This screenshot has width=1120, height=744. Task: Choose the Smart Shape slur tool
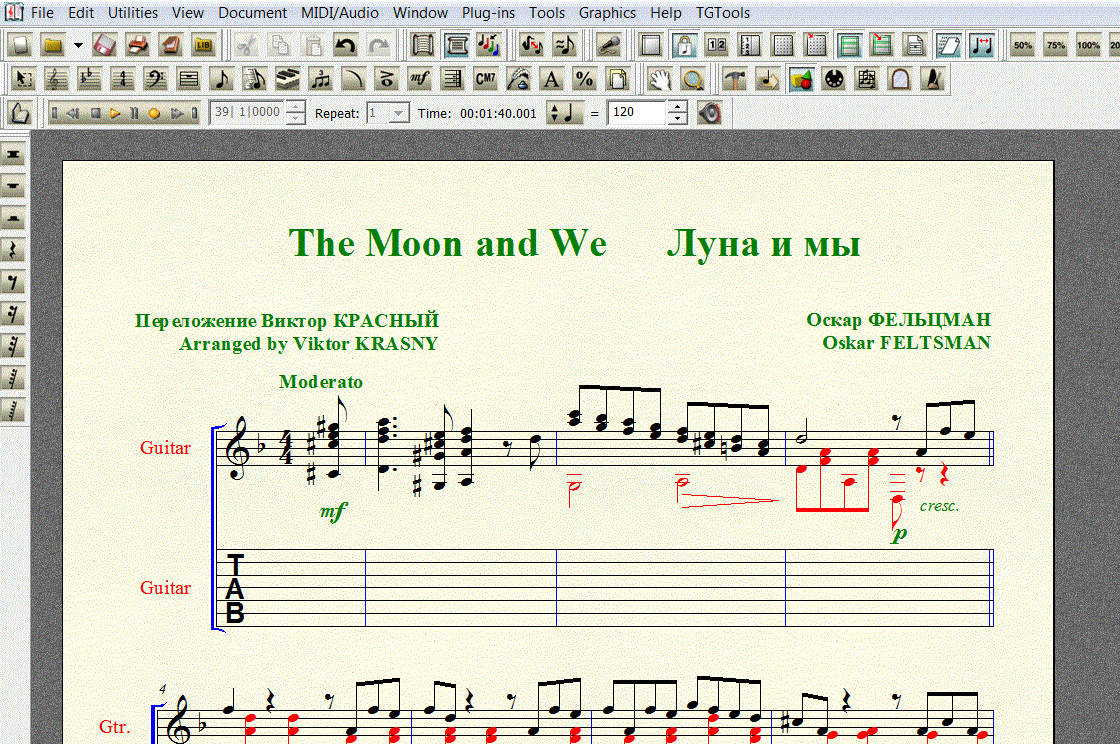click(x=354, y=79)
